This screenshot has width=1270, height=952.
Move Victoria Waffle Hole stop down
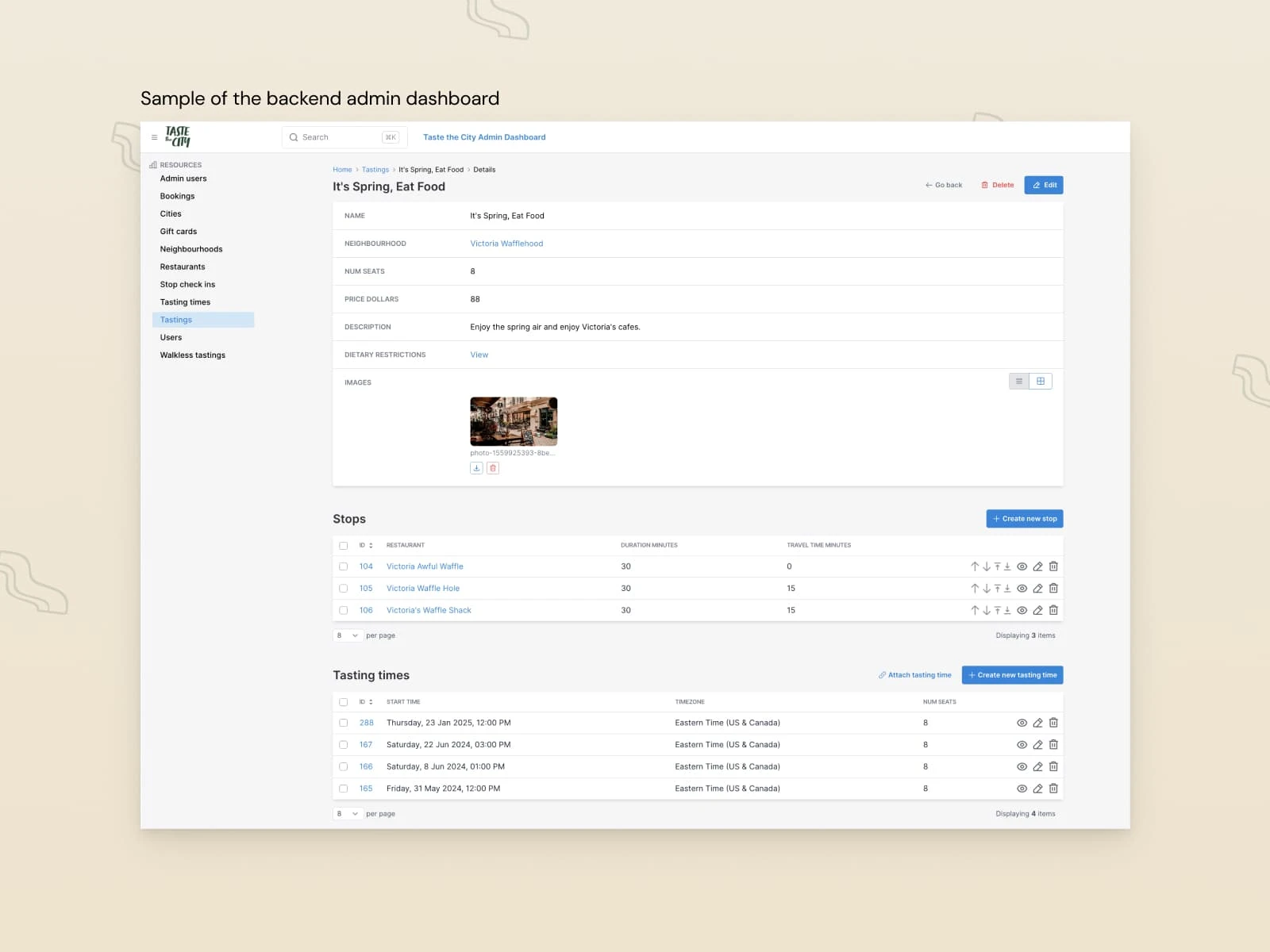[x=987, y=588]
